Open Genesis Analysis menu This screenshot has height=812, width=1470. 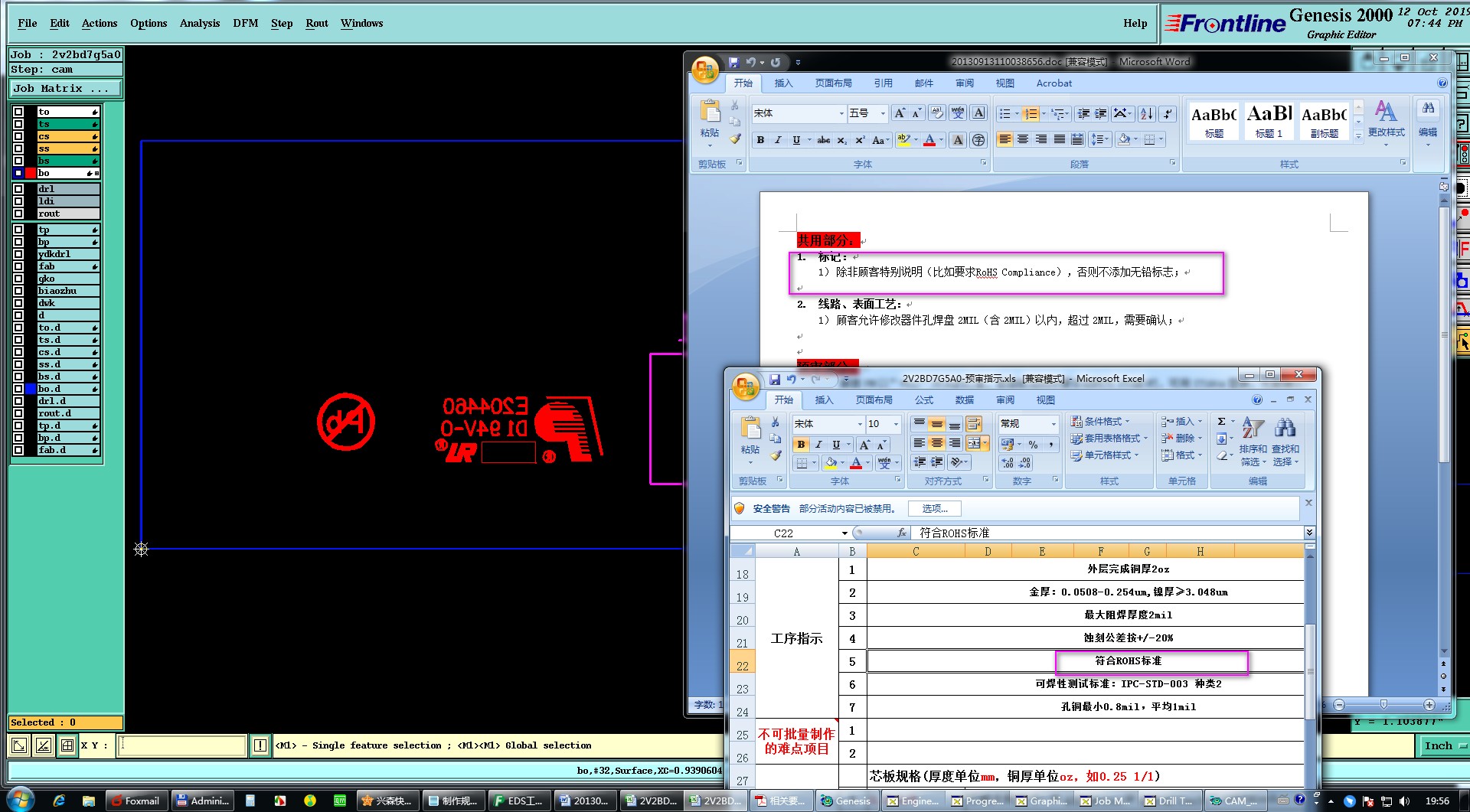pyautogui.click(x=200, y=23)
